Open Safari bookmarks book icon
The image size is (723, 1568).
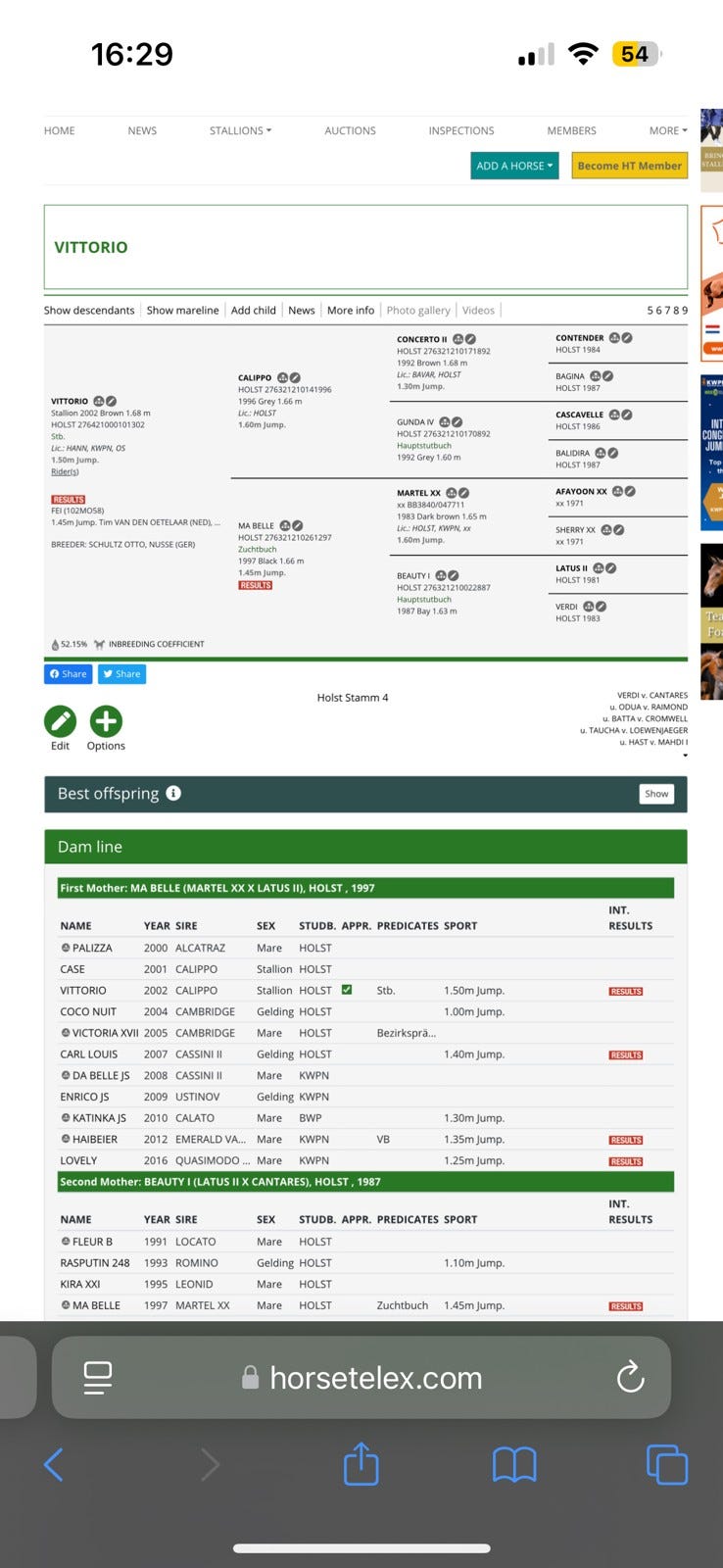point(514,1465)
